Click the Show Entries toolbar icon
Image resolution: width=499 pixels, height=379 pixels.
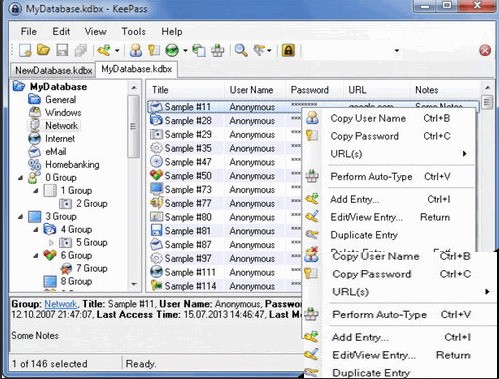[259, 51]
